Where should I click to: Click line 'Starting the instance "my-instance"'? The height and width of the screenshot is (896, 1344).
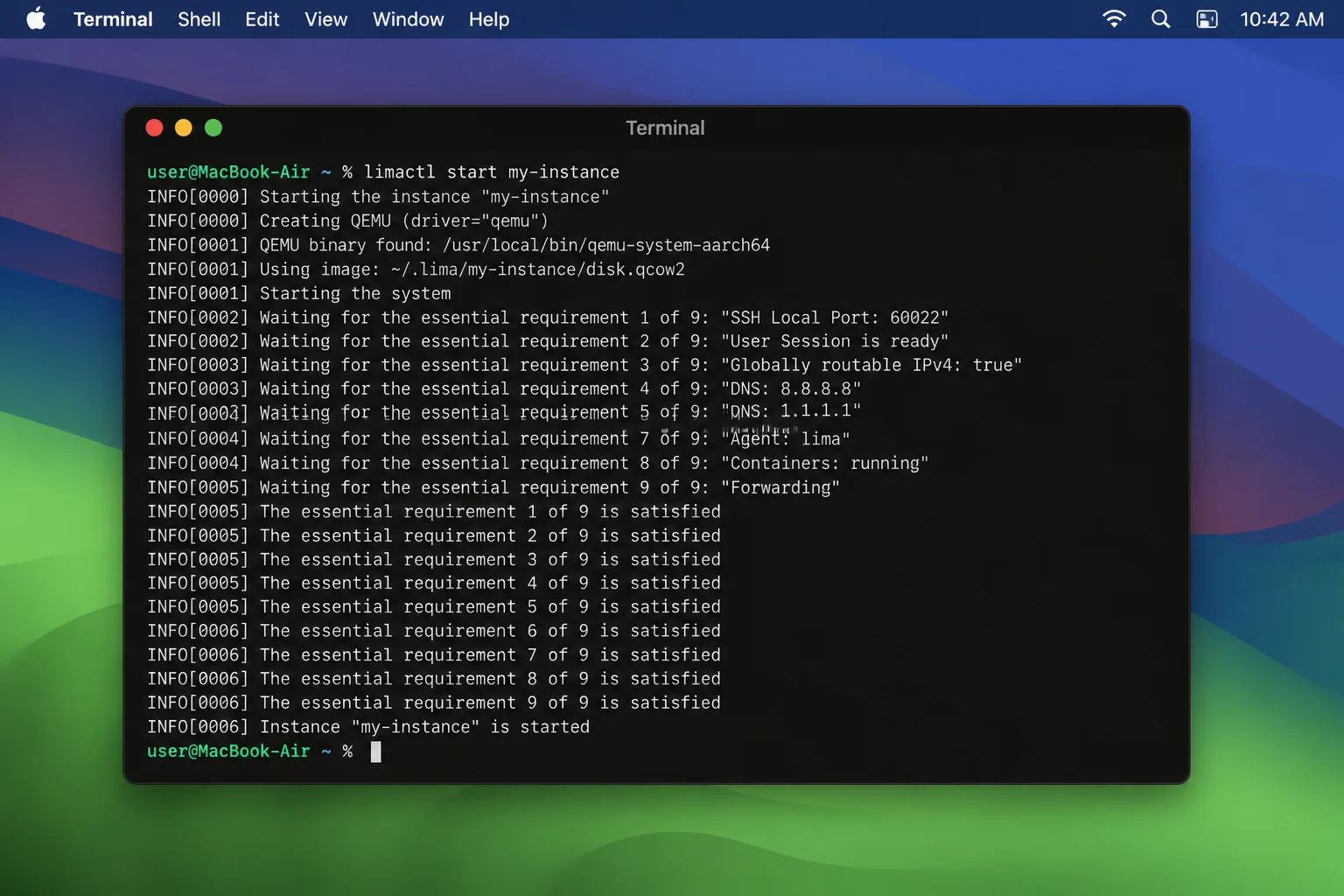[x=434, y=197]
